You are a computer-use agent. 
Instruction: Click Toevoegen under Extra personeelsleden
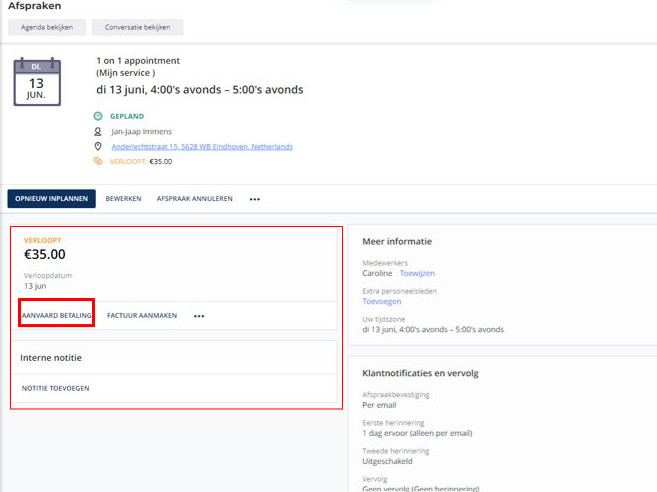point(380,300)
